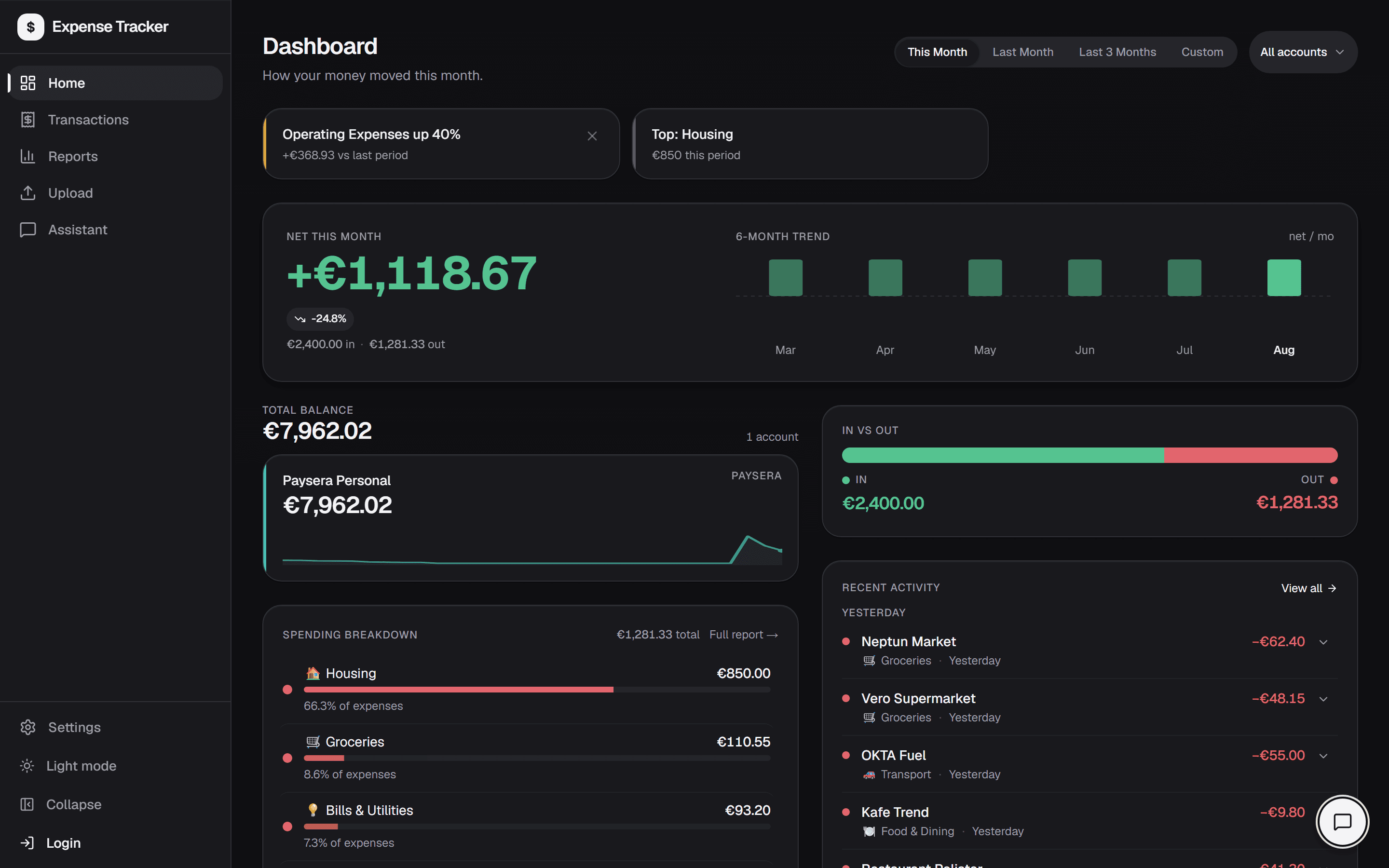Open Home via its grid icon
Viewport: 1389px width, 868px height.
click(x=27, y=83)
